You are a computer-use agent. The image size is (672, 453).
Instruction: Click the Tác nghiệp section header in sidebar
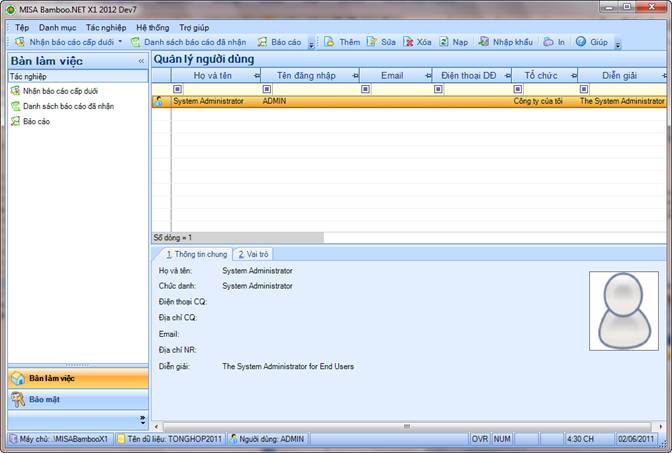pyautogui.click(x=78, y=77)
